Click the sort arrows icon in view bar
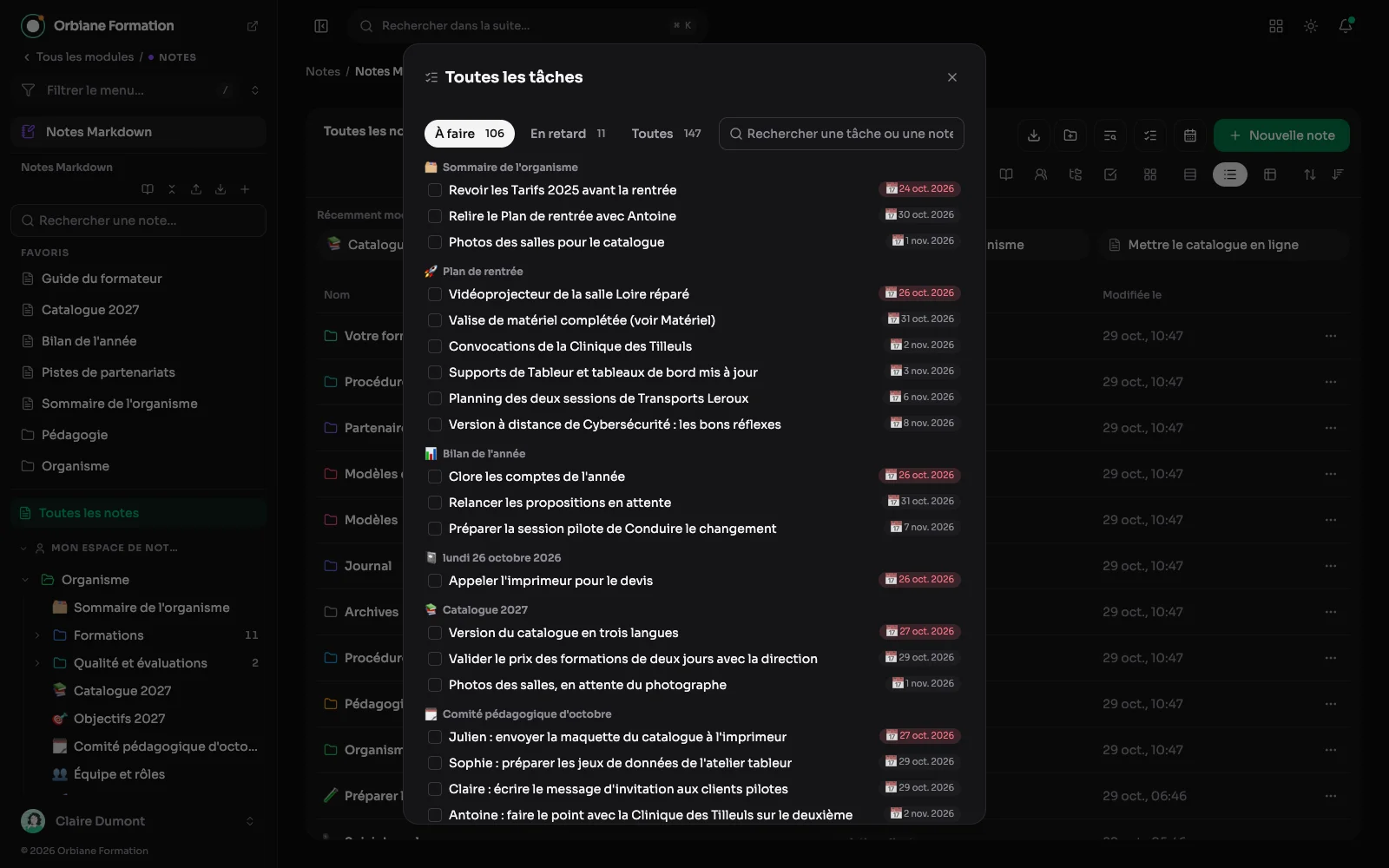This screenshot has height=868, width=1389. (x=1310, y=174)
